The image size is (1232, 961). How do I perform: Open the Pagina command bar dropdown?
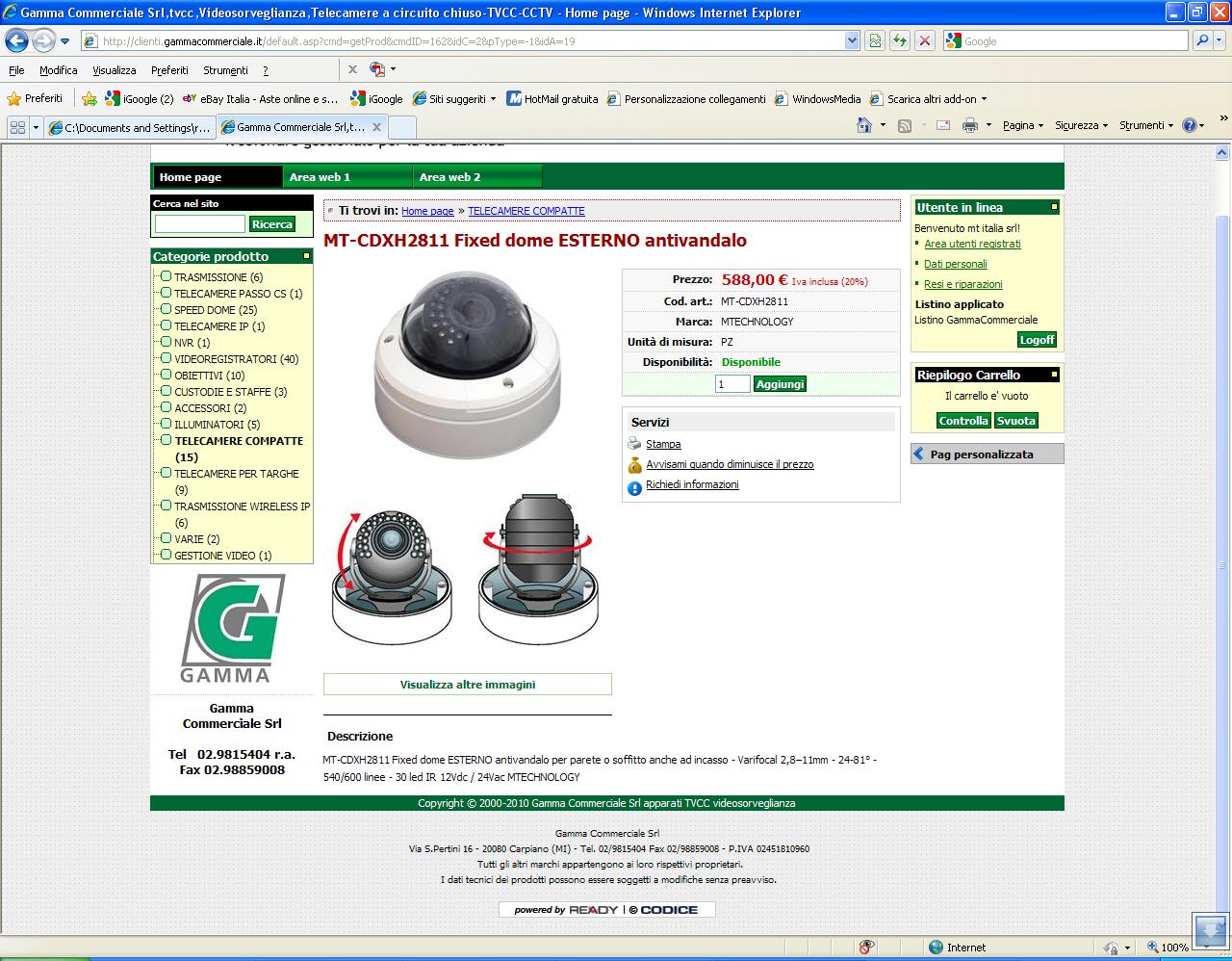(1022, 125)
